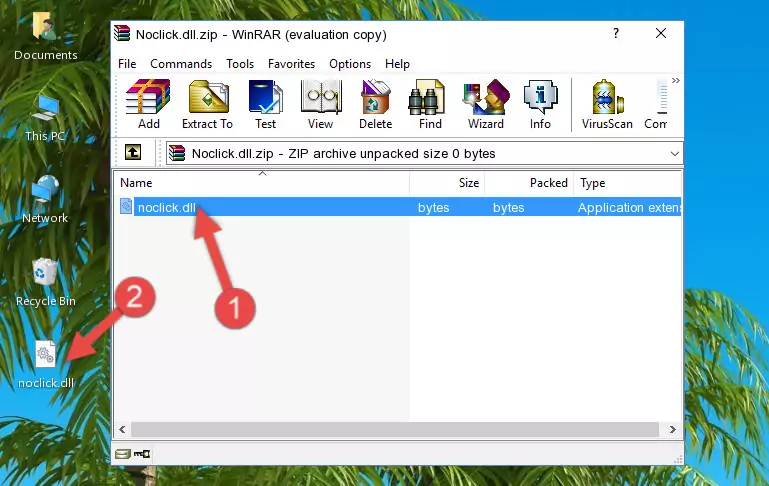Open the Find binoculars tool
The width and height of the screenshot is (769, 486).
pyautogui.click(x=430, y=104)
